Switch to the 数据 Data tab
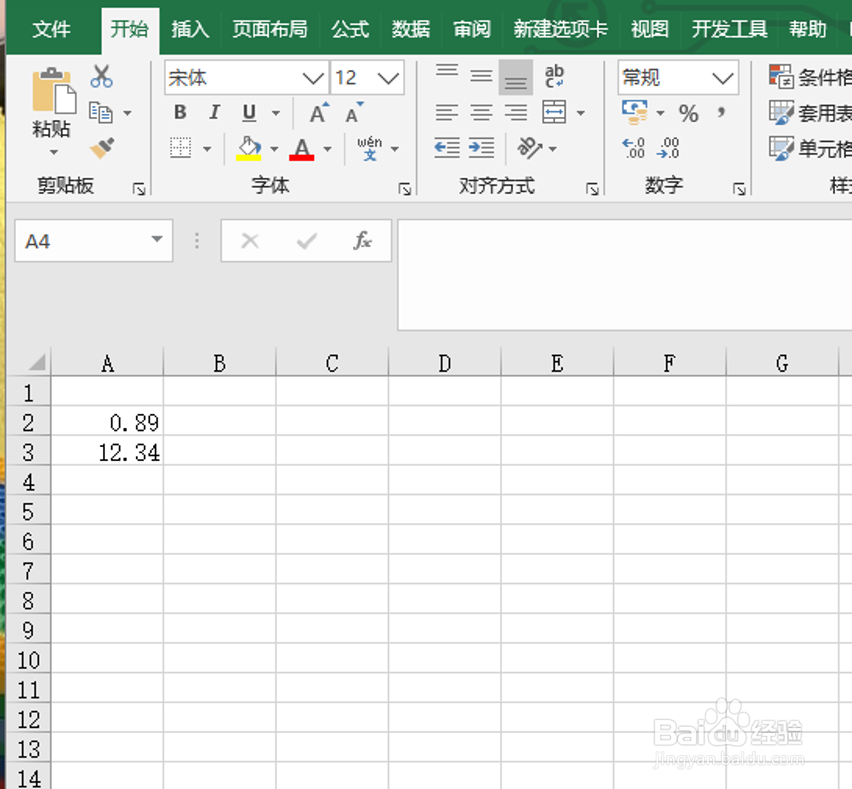Image resolution: width=852 pixels, height=789 pixels. point(411,29)
